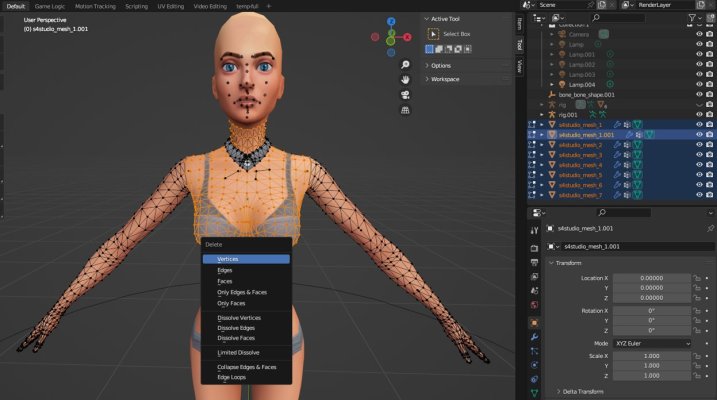The width and height of the screenshot is (717, 400).
Task: Disable rendering for s4studio_mesh_3 camera icon
Action: 710,155
